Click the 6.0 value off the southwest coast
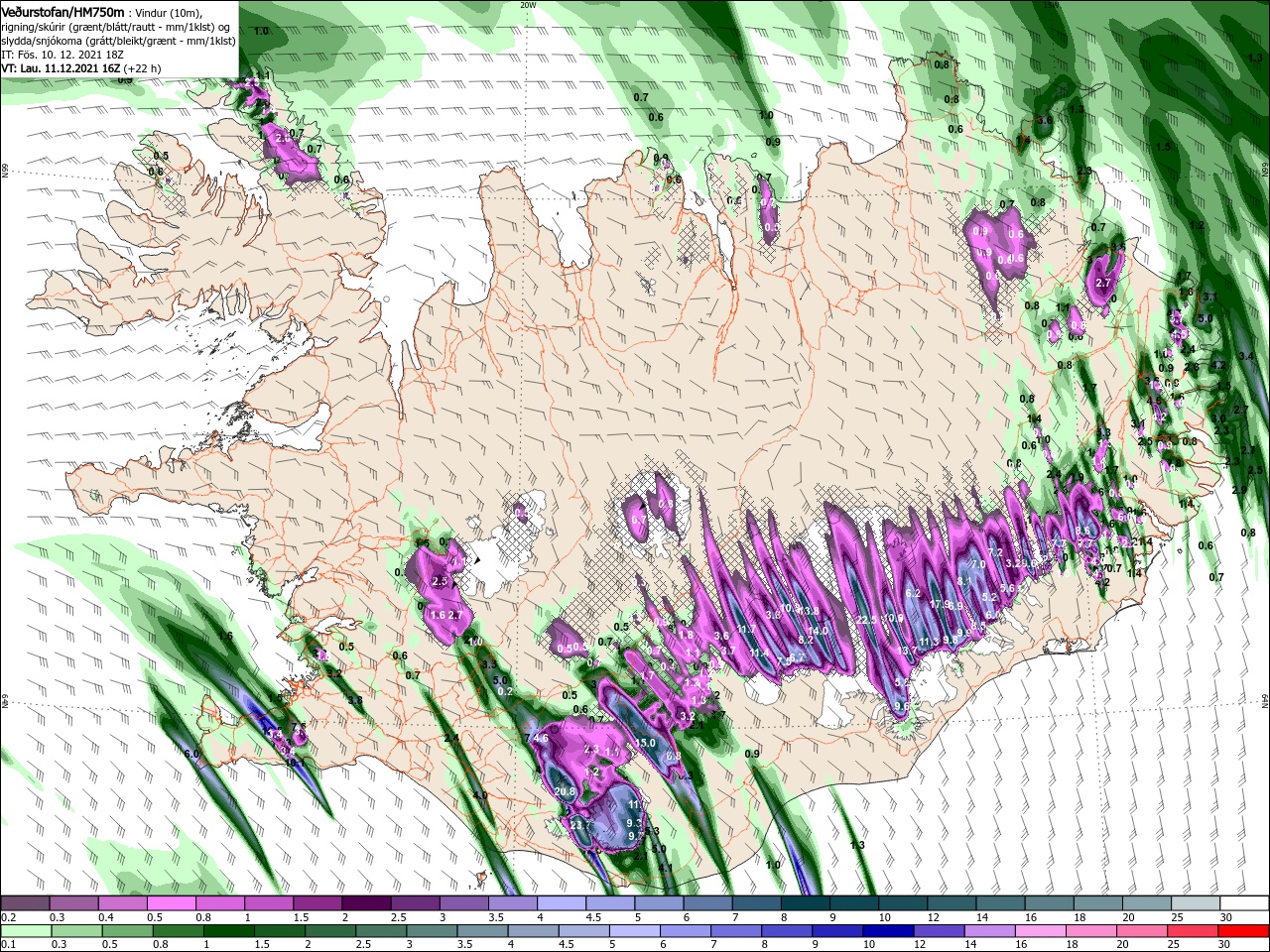The height and width of the screenshot is (952, 1270). (191, 755)
